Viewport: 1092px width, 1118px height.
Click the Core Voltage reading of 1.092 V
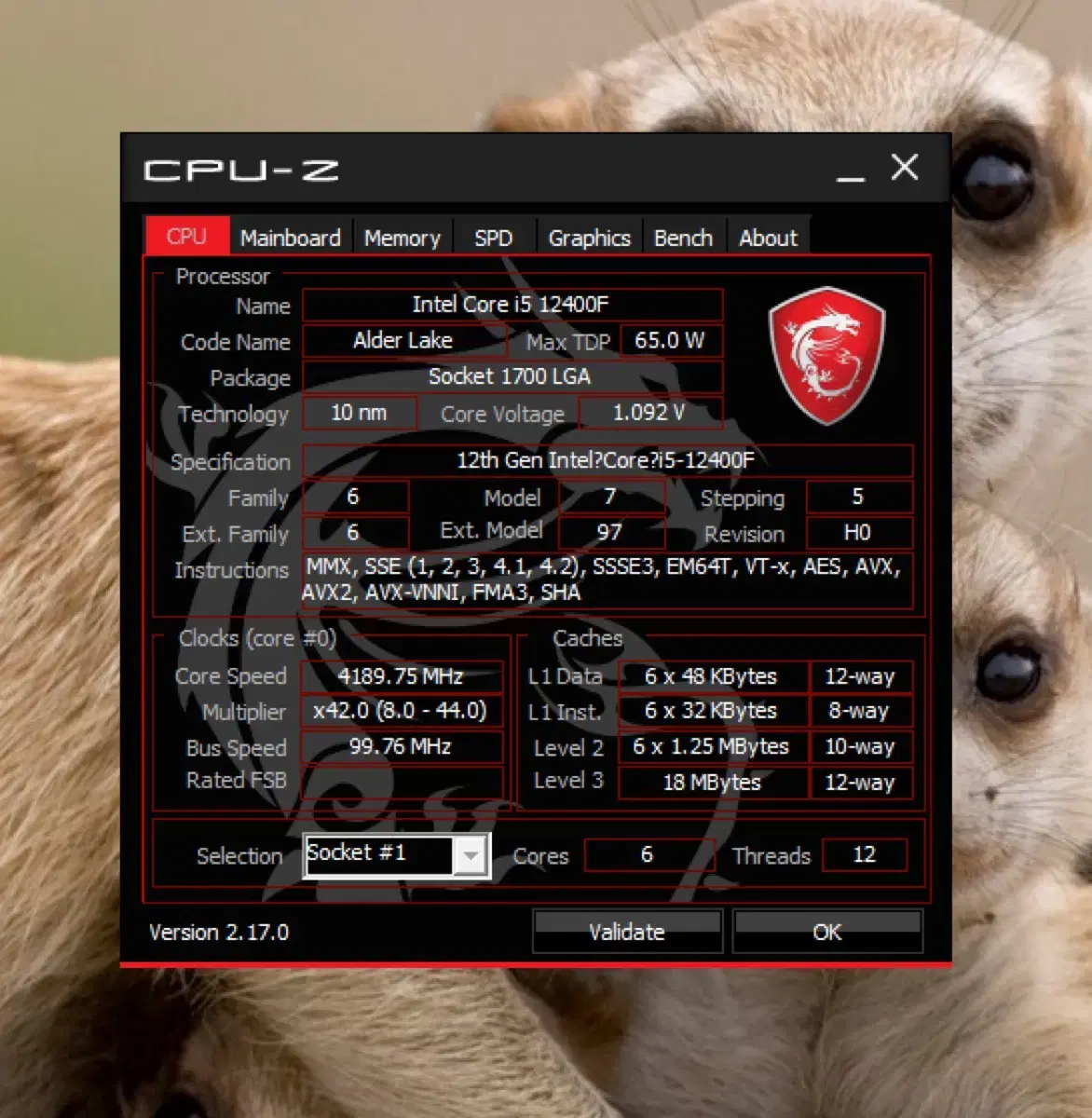point(649,413)
